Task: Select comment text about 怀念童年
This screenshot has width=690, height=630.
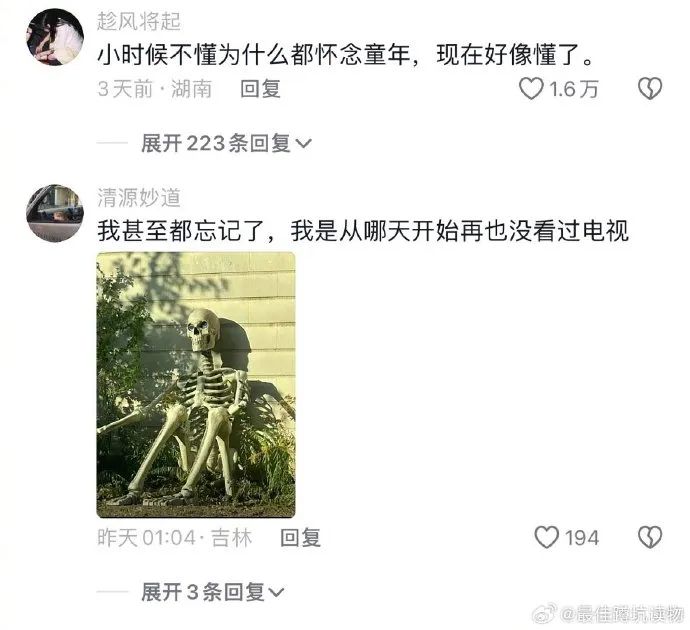Action: coord(345,55)
